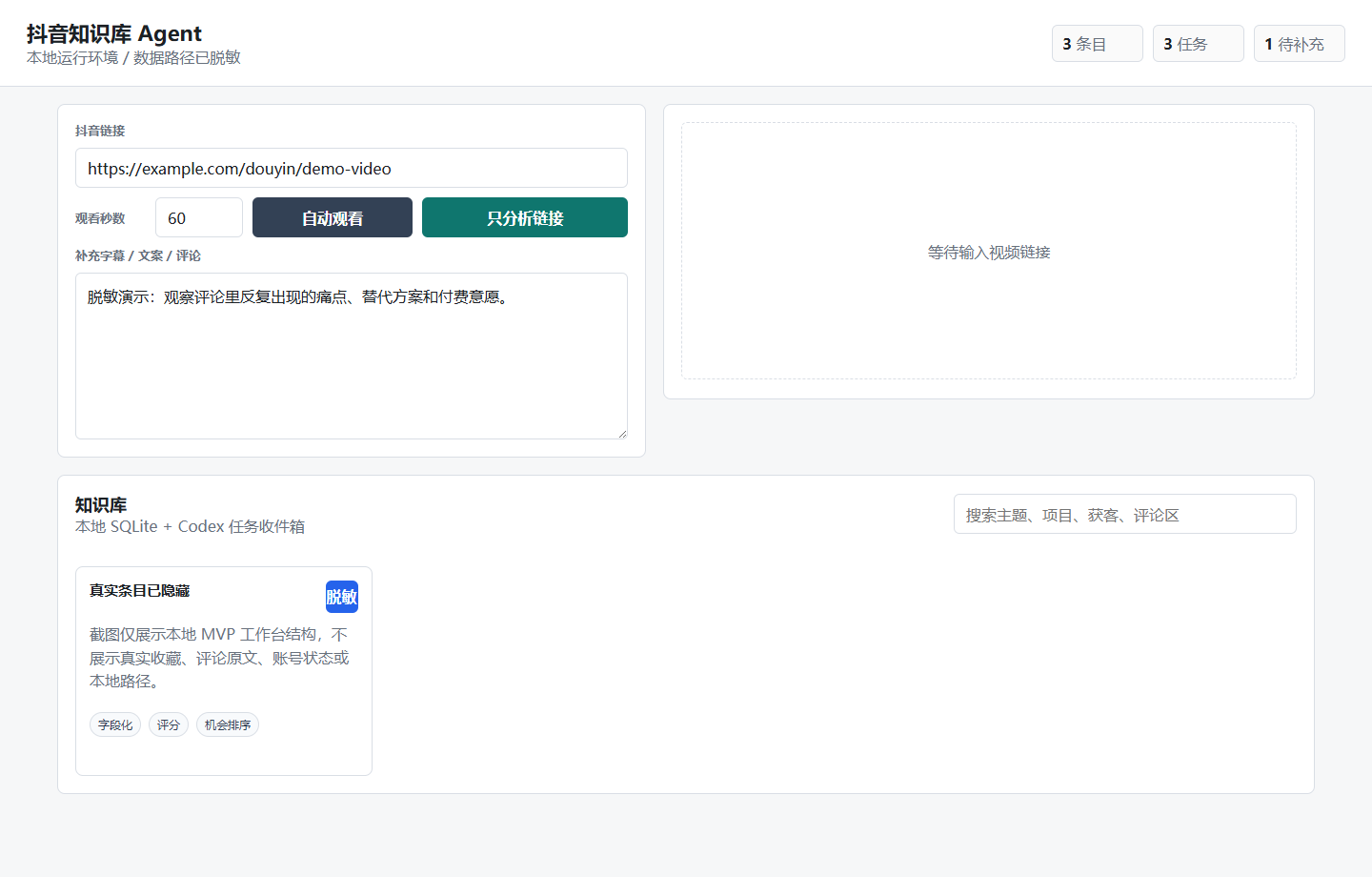Select the 评分 tag
1372x877 pixels.
coord(169,724)
